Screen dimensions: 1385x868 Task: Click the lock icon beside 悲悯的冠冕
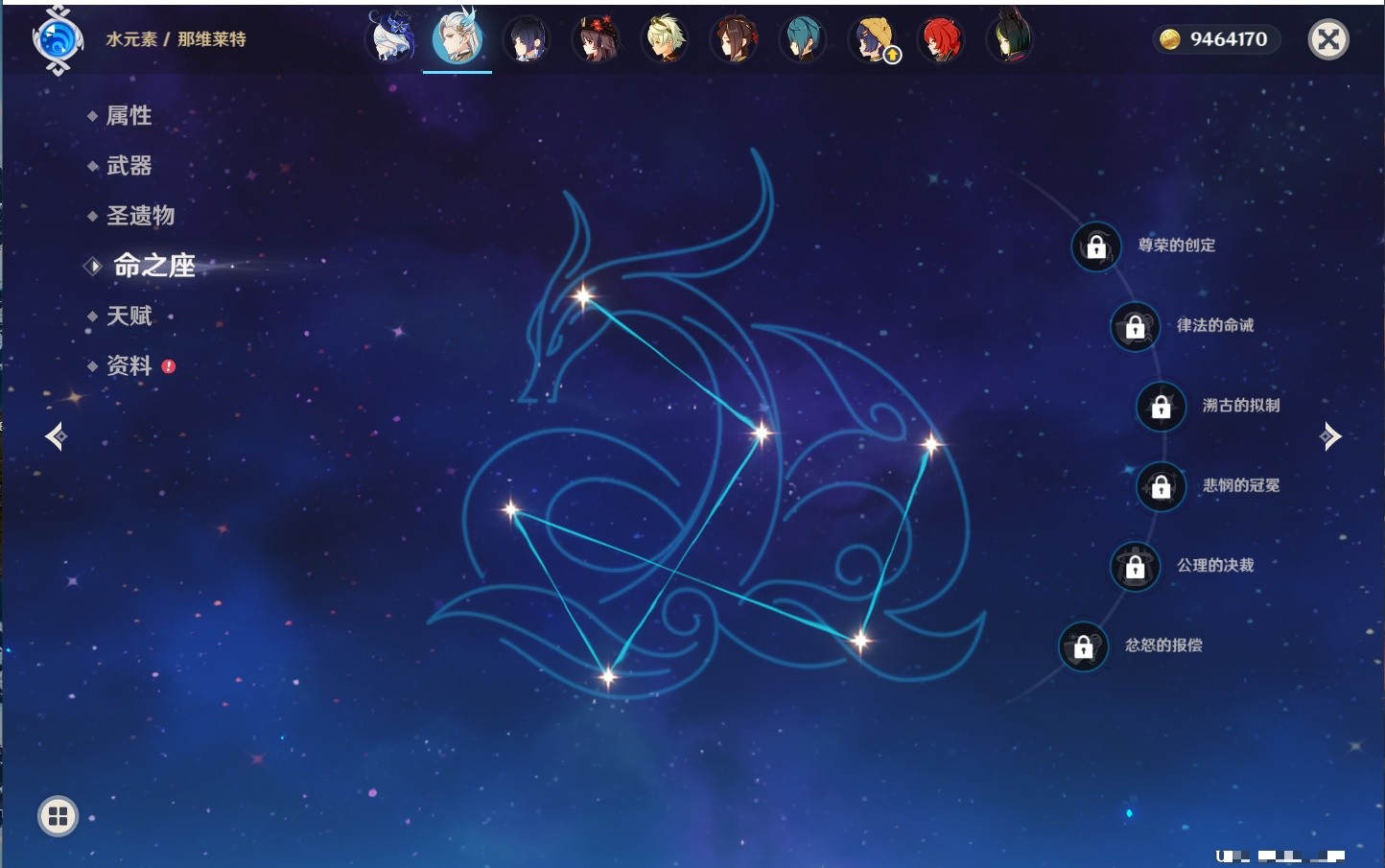pyautogui.click(x=1162, y=486)
